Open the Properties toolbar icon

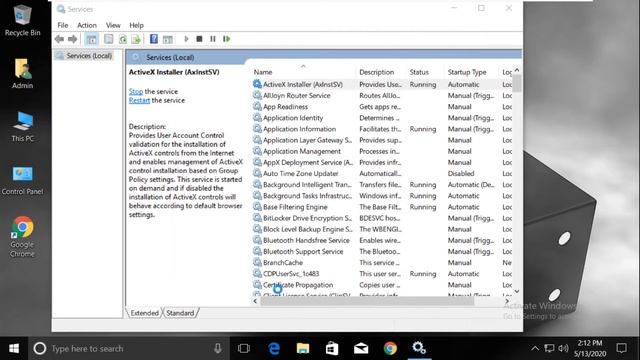coord(109,39)
